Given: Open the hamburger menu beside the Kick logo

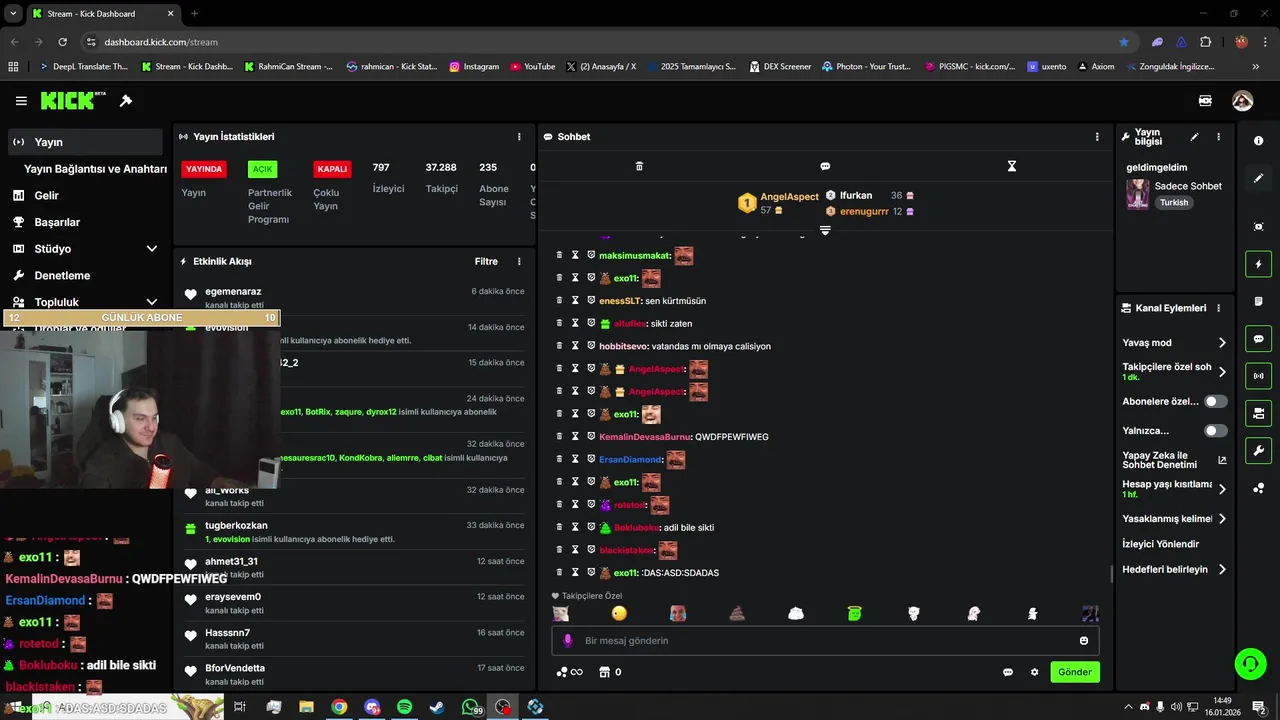Looking at the screenshot, I should [21, 101].
